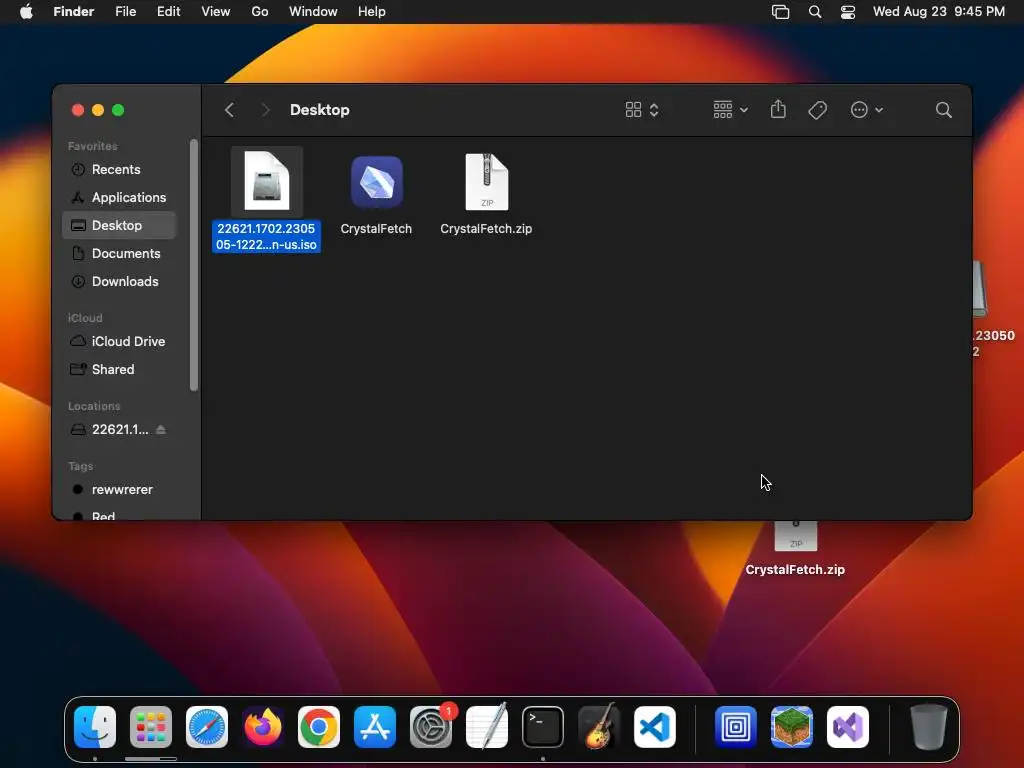Screen dimensions: 1024x768
Task: Launch Visual Studio Code from the Dock
Action: 654,726
